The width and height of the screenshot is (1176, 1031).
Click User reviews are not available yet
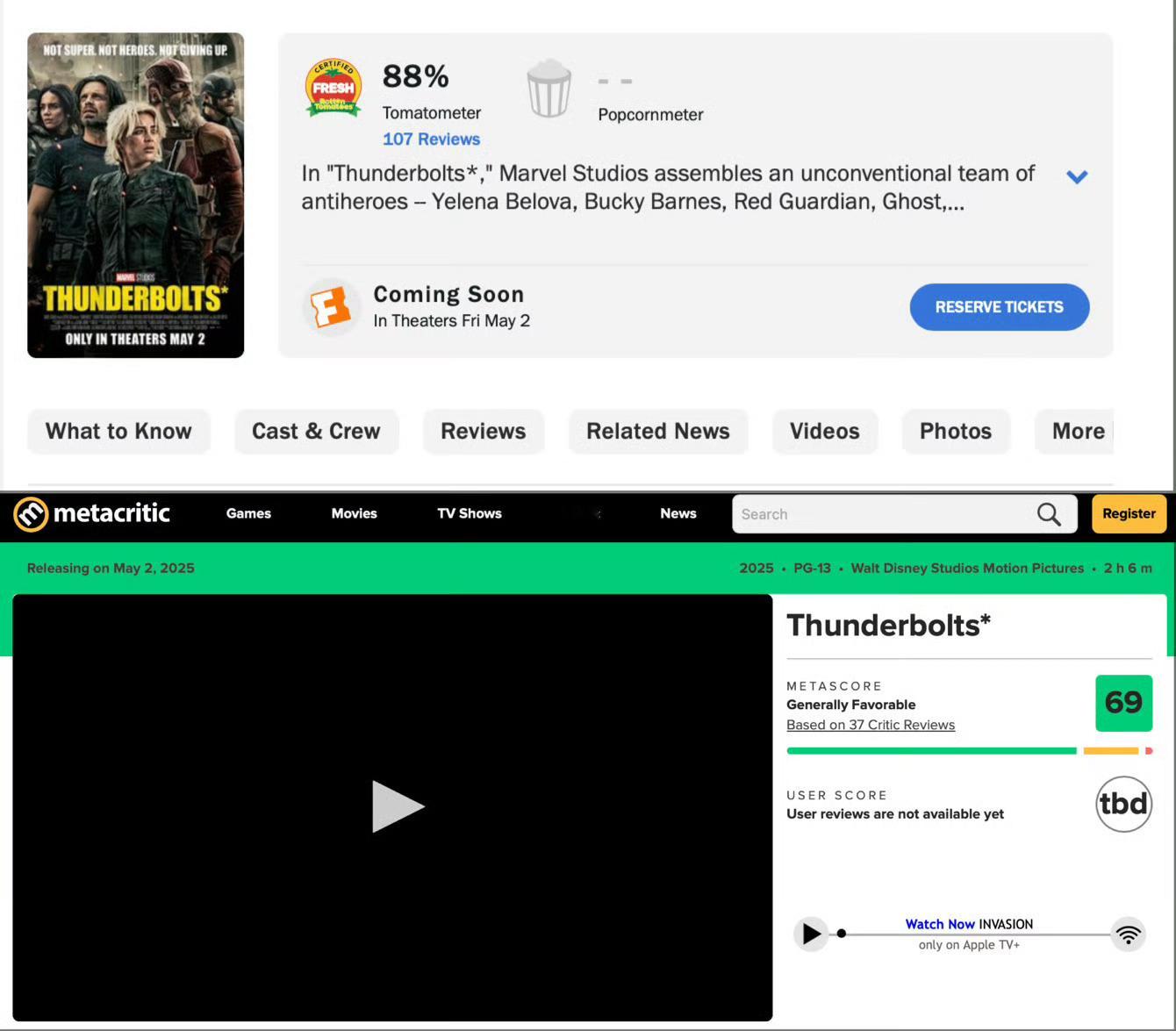click(x=895, y=813)
